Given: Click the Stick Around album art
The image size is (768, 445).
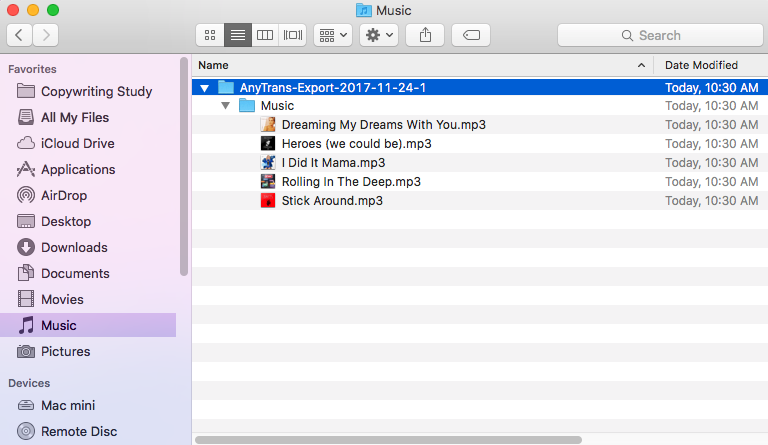Looking at the screenshot, I should 268,201.
